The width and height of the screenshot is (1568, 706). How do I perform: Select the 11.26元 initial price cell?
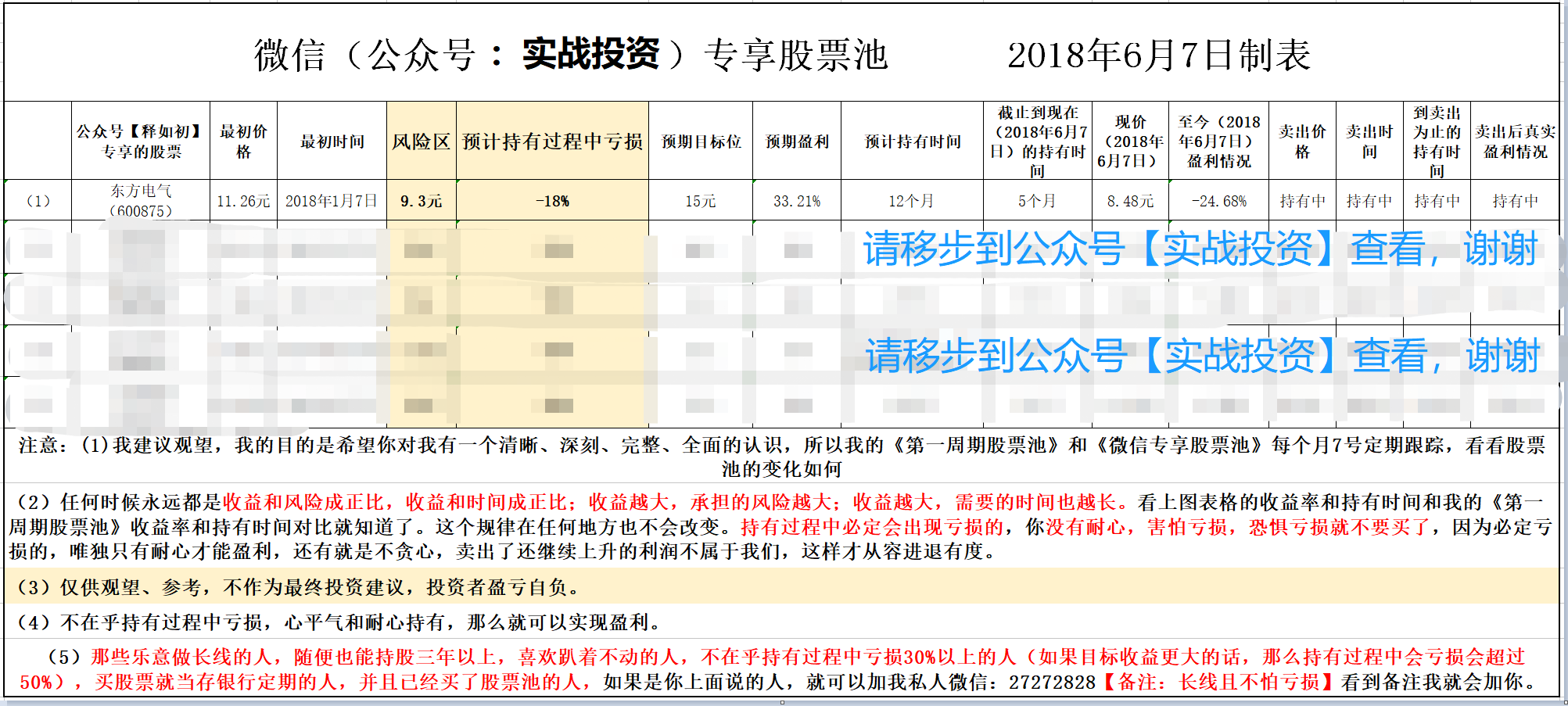[243, 202]
